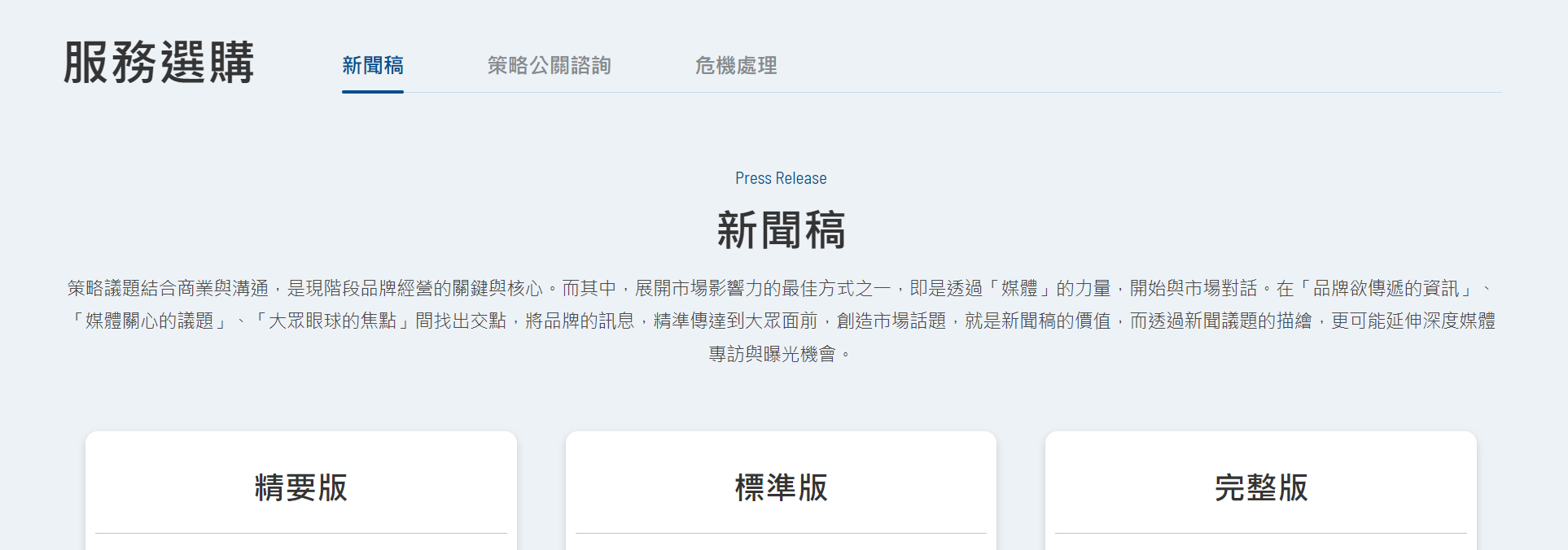
Task: Click the divider line under 標準版
Action: pyautogui.click(x=780, y=534)
